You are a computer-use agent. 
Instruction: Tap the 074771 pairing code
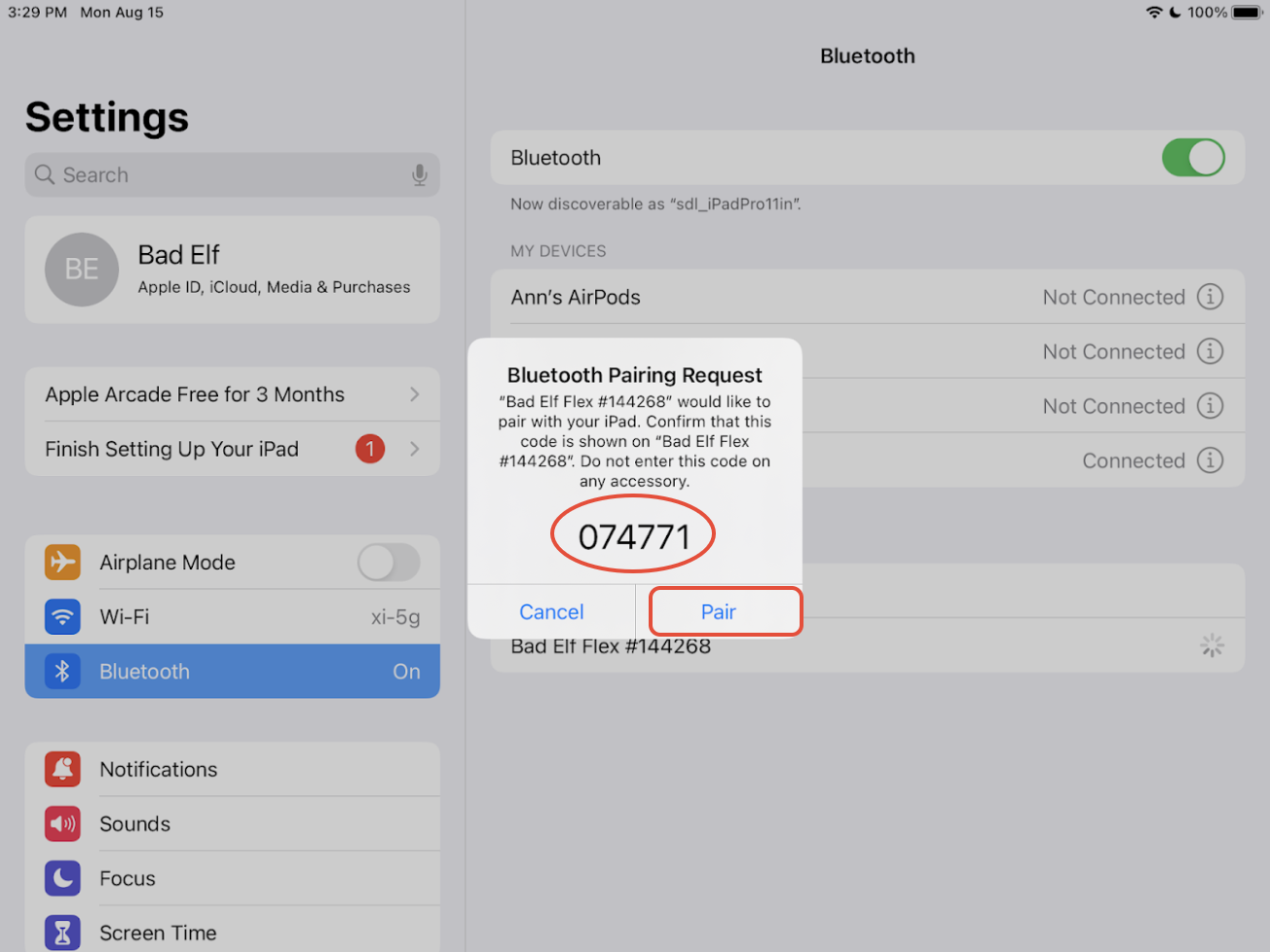pyautogui.click(x=634, y=536)
